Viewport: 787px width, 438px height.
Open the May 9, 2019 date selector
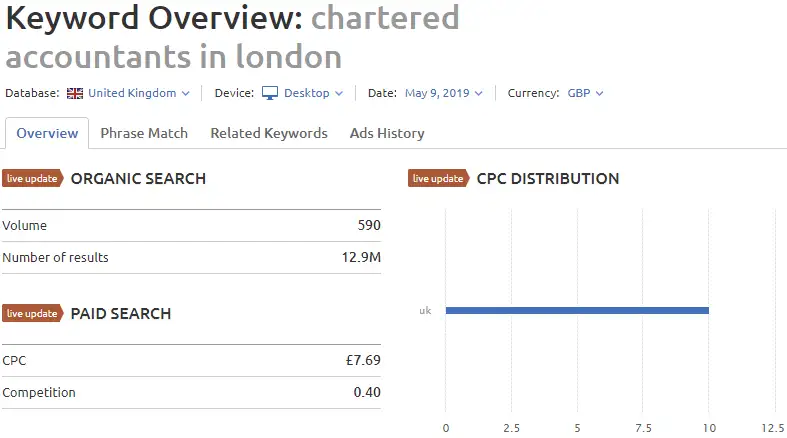[x=444, y=93]
